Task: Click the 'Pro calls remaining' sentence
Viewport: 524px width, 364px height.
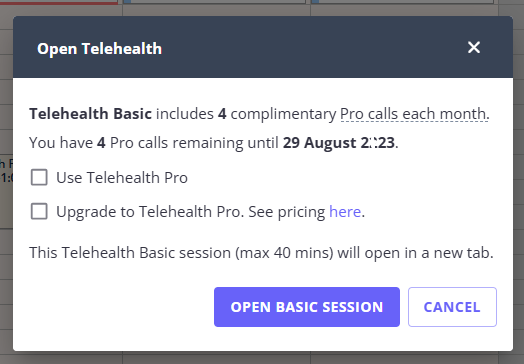Action: click(x=214, y=143)
